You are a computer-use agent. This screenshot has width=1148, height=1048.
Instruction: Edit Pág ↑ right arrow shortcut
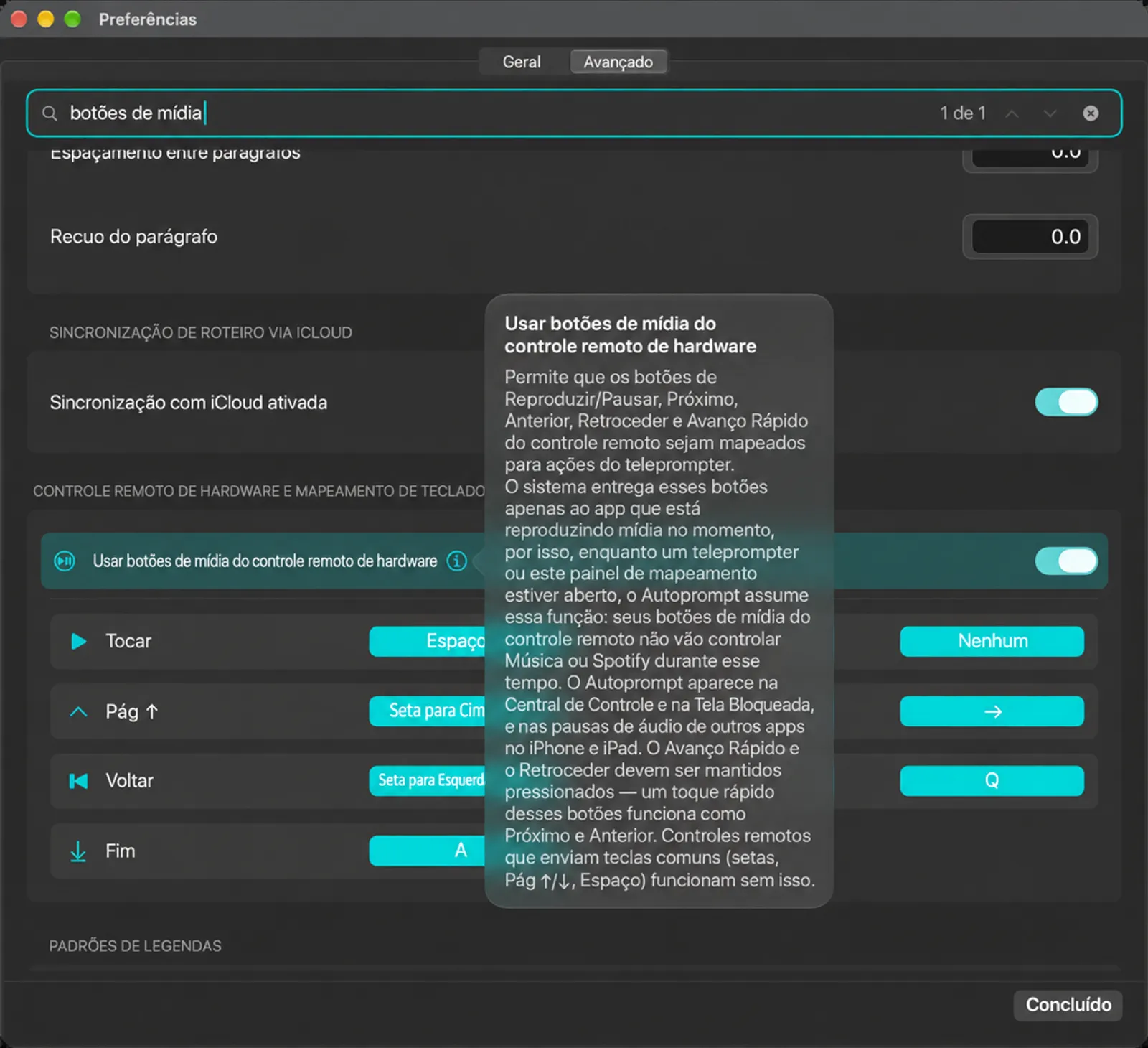coord(992,711)
